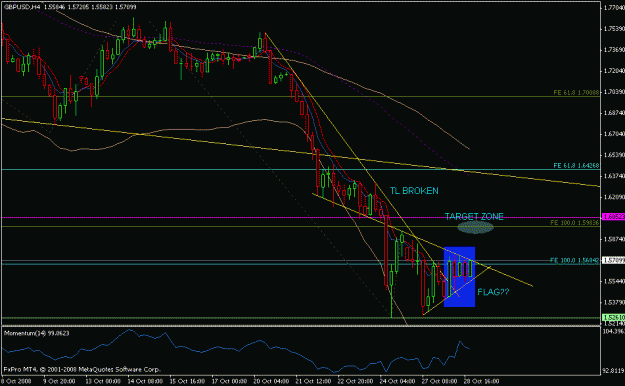
Task: Select the blue flag rectangle object
Action: coord(459,277)
